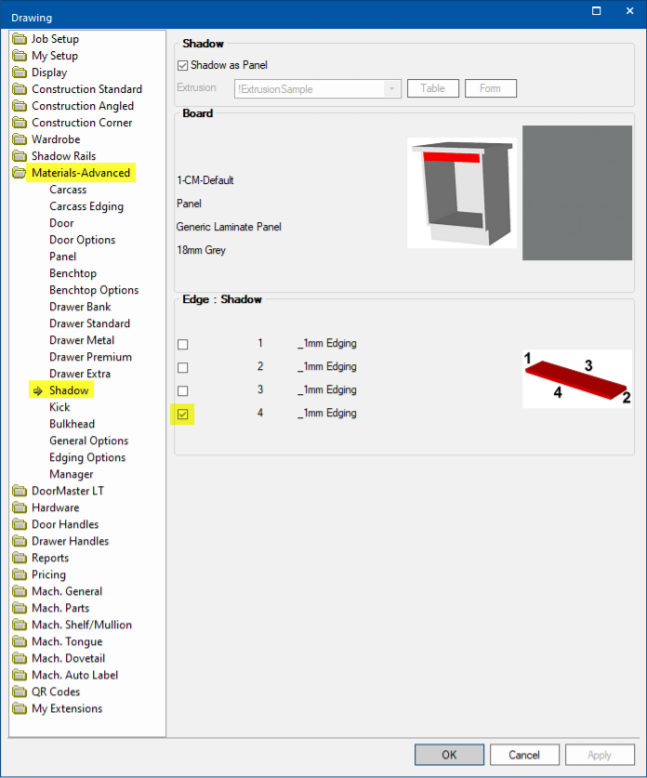Select the Bulkhead page
Screen dimensions: 647x778
click(x=72, y=424)
